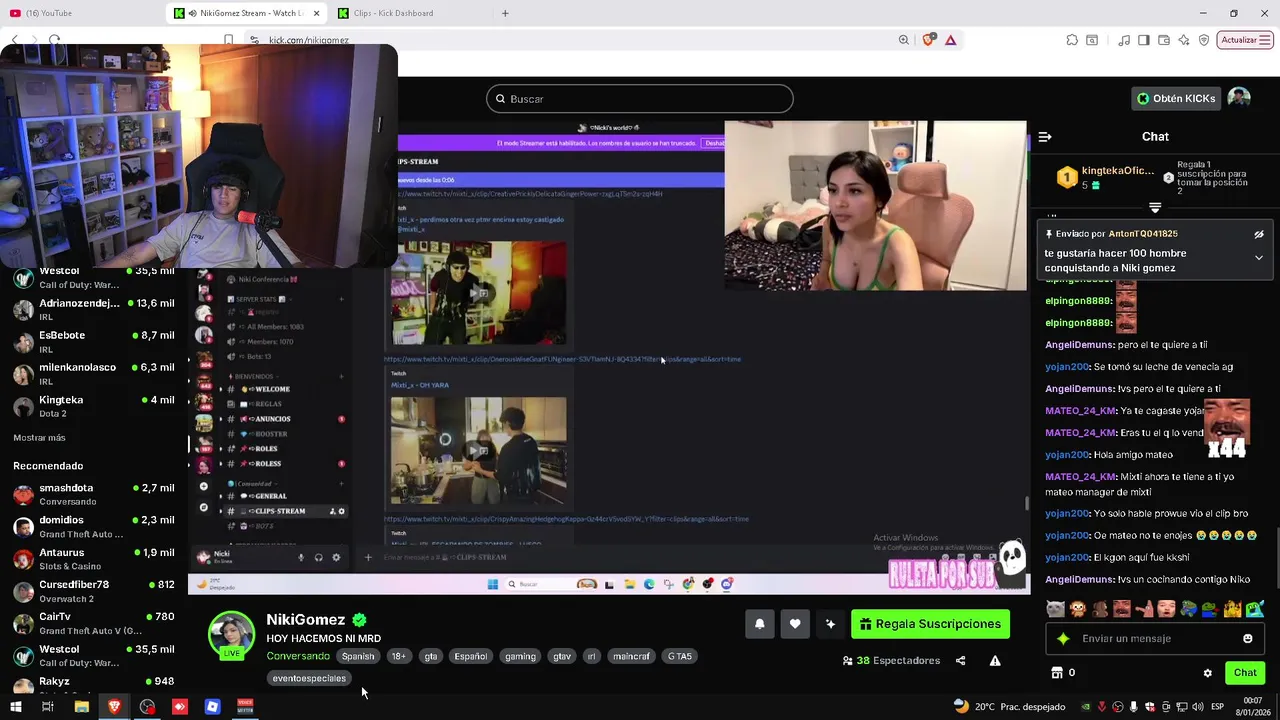Click the Brave Rewards triangle icon
This screenshot has height=720, width=1280.
950,40
